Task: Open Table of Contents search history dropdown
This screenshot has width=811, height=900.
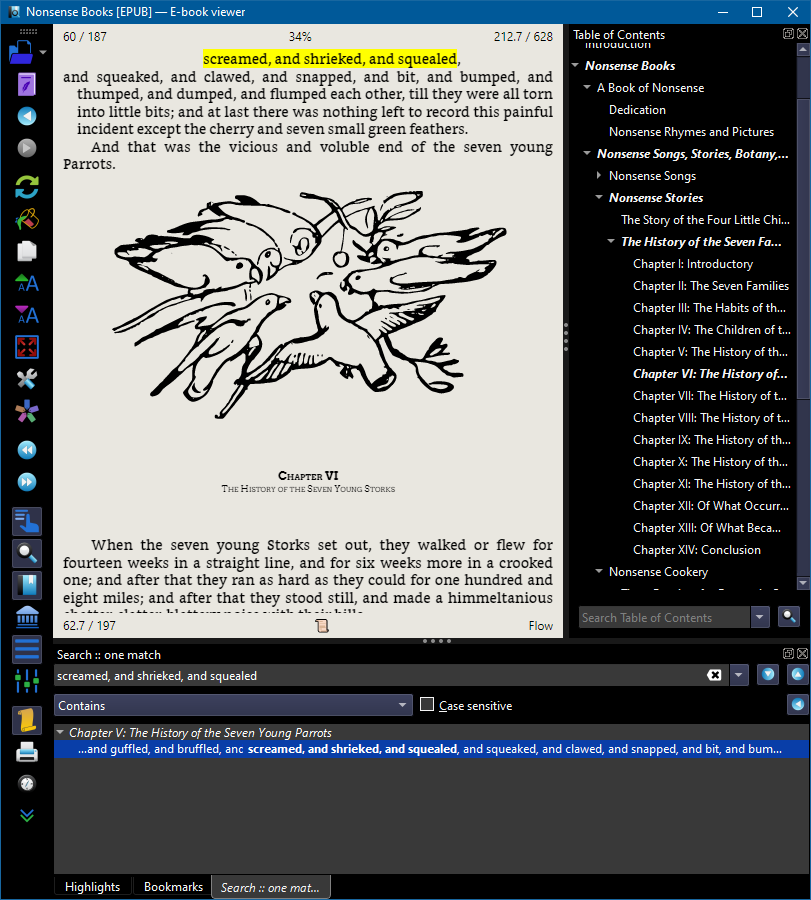Action: point(760,618)
